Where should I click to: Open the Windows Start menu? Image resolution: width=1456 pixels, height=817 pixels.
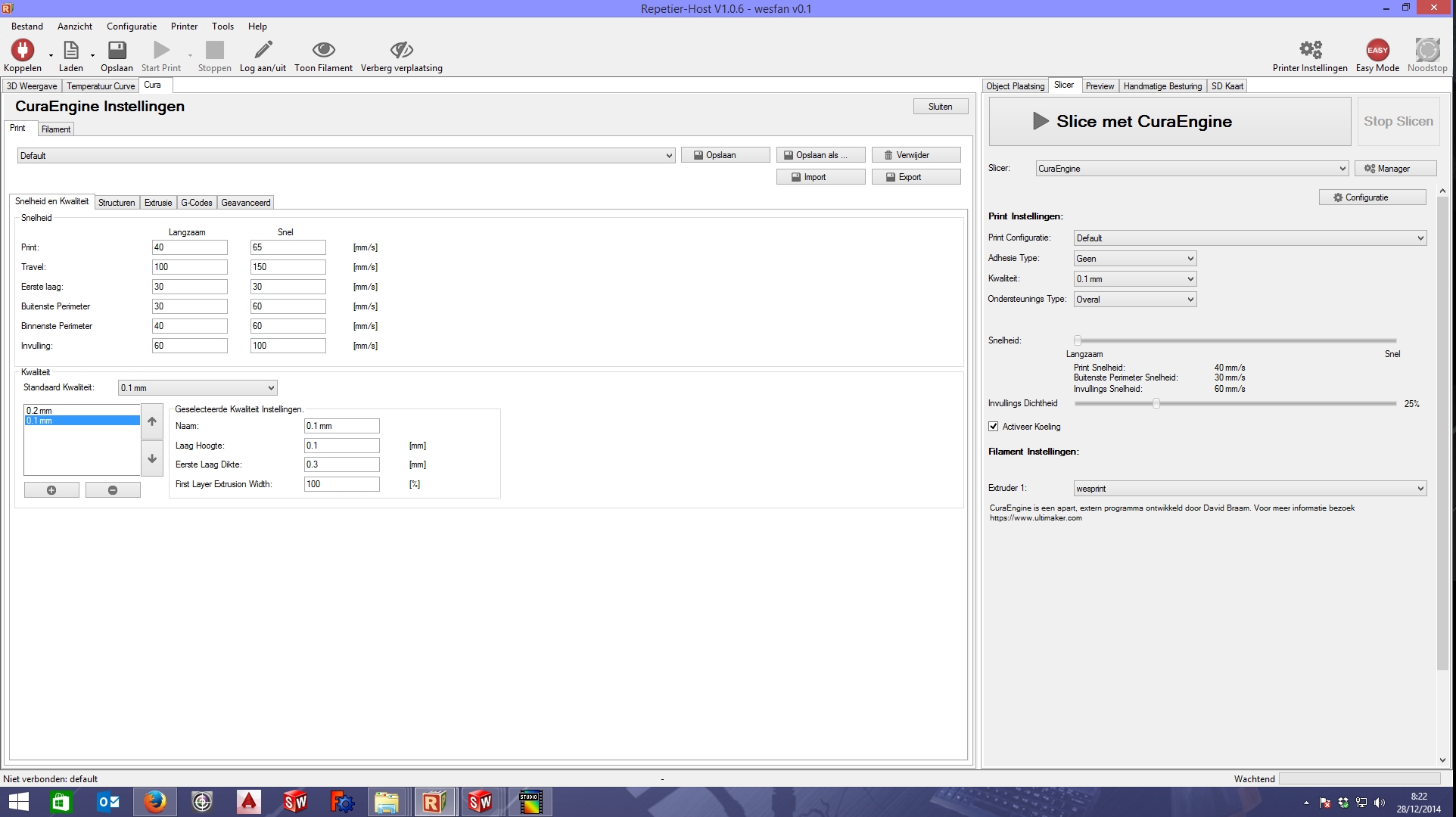18,802
